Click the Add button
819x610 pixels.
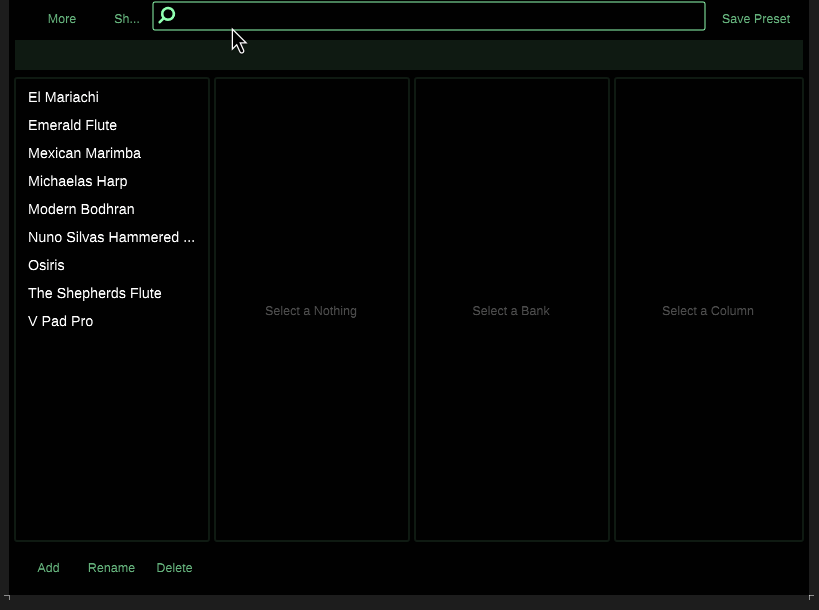(x=48, y=568)
